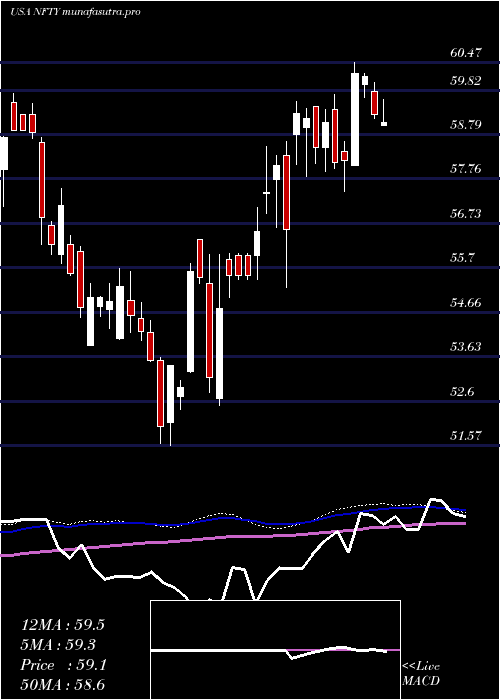
Task: Click the 55.7 price level label
Action: [462, 258]
